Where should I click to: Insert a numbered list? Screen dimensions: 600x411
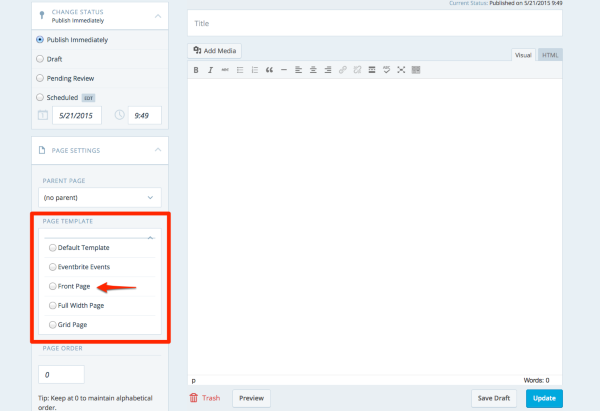coord(254,70)
